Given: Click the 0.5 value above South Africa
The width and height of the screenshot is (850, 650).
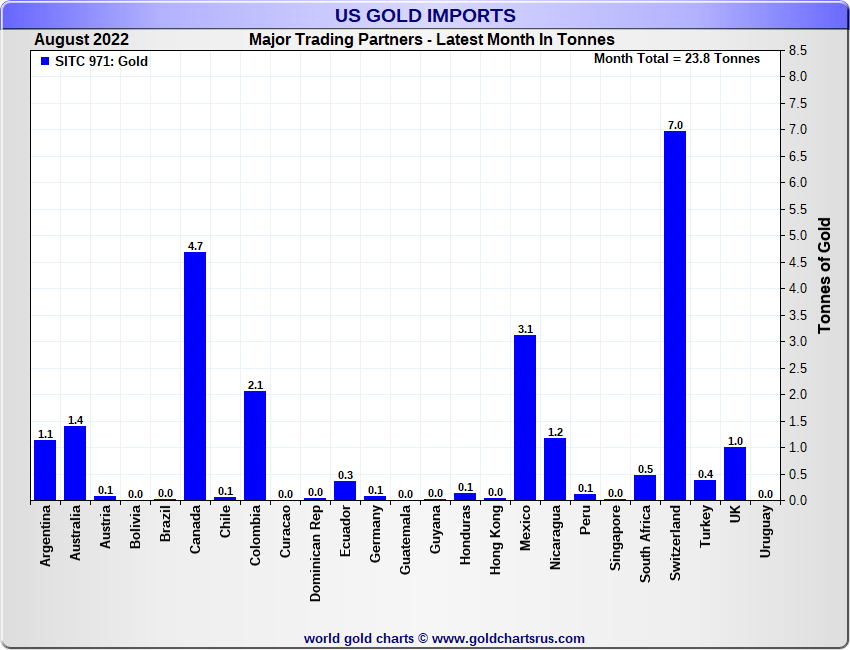Looking at the screenshot, I should tap(646, 469).
